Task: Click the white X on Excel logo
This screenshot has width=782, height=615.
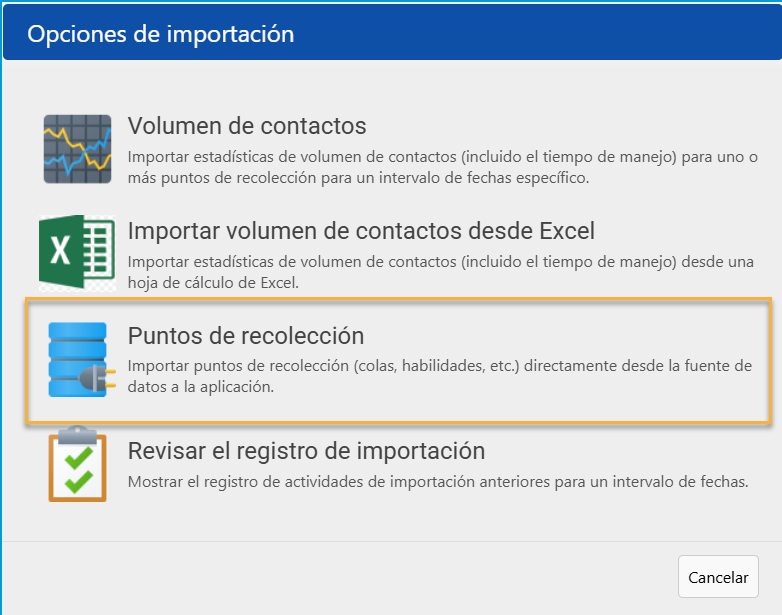Action: click(60, 249)
